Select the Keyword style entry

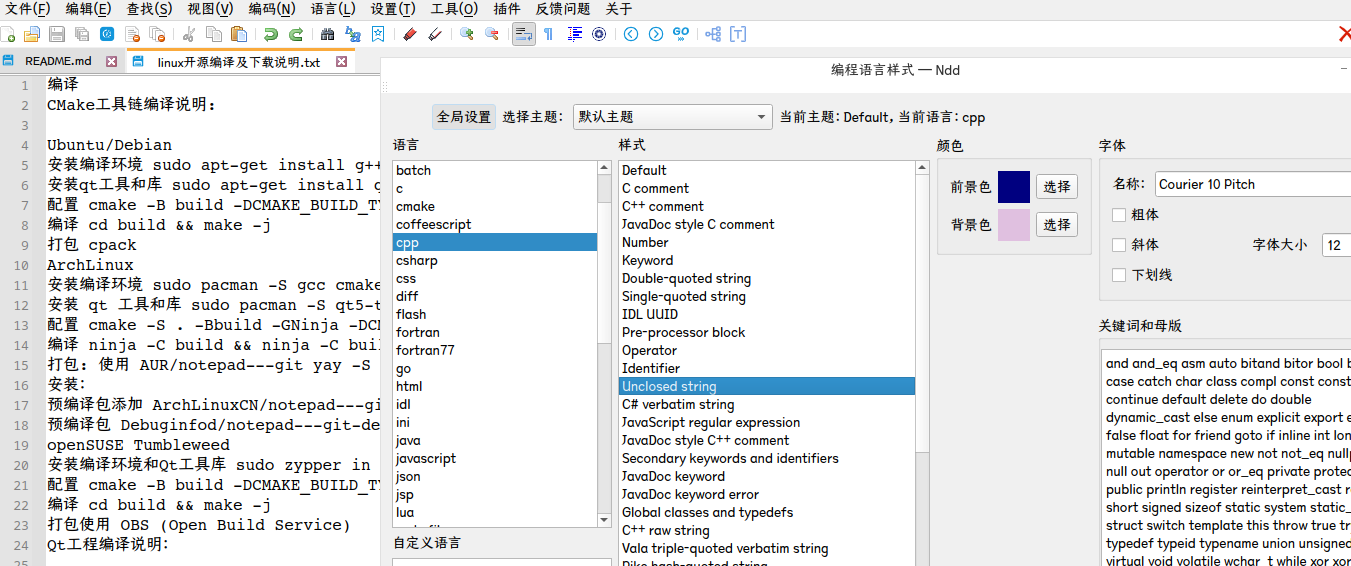767,260
